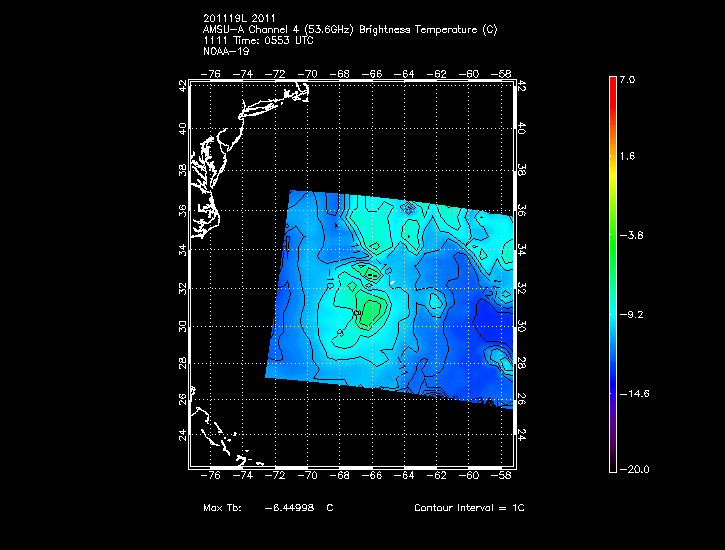The height and width of the screenshot is (550, 725).
Task: Click the -76 longitude label on top axis
Action: 210,74
